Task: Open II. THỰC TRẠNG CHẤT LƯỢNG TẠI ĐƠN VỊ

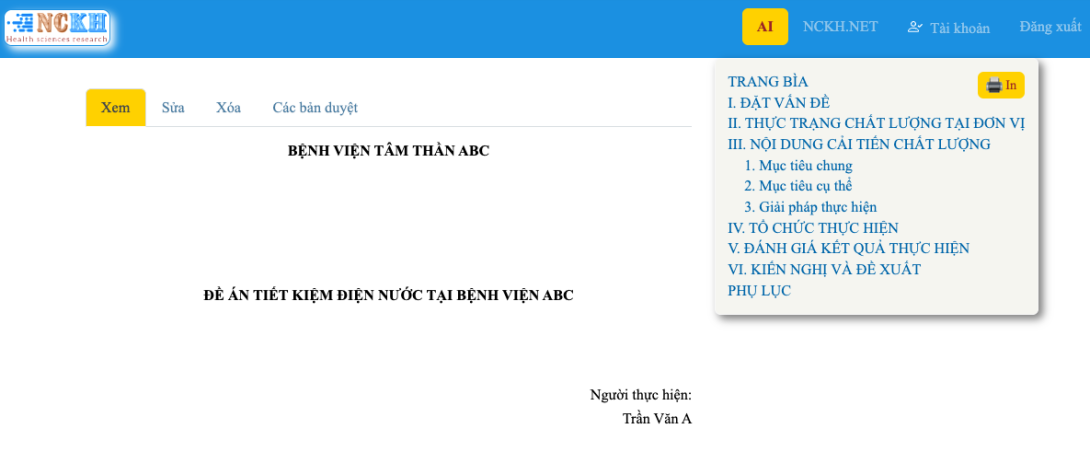Action: (876, 124)
